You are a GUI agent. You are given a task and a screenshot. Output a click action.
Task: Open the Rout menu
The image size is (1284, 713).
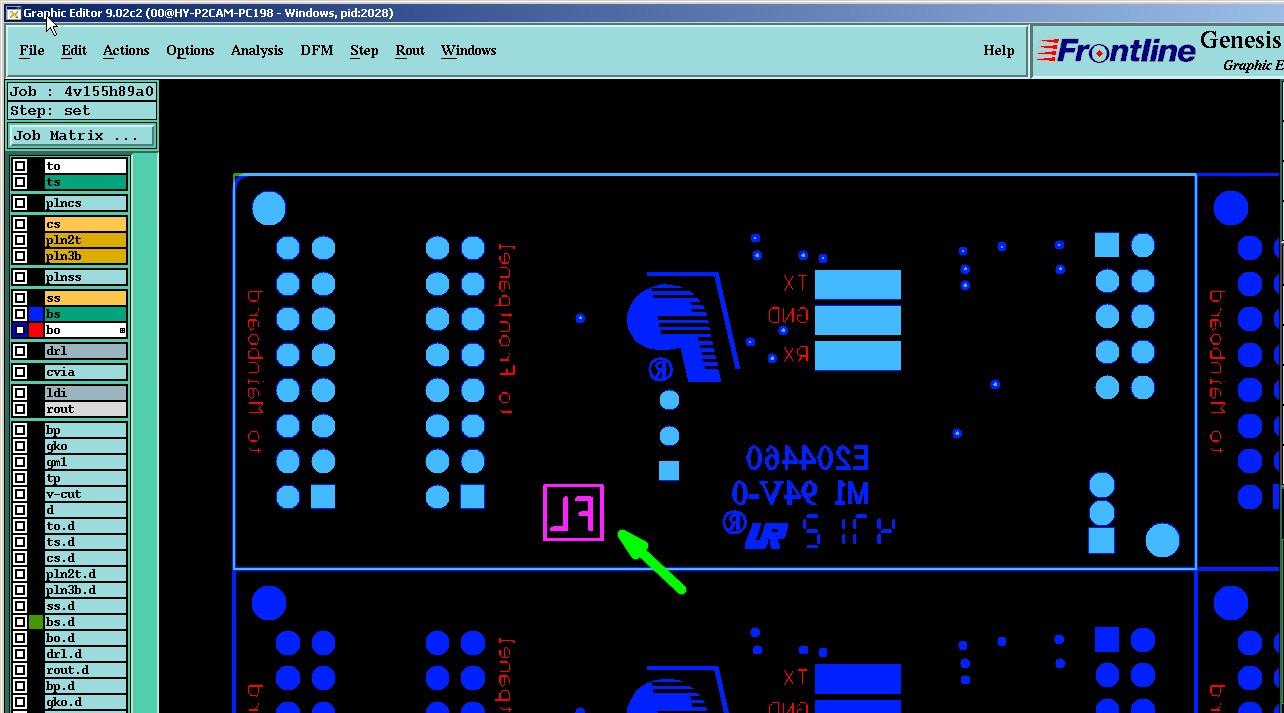click(410, 50)
